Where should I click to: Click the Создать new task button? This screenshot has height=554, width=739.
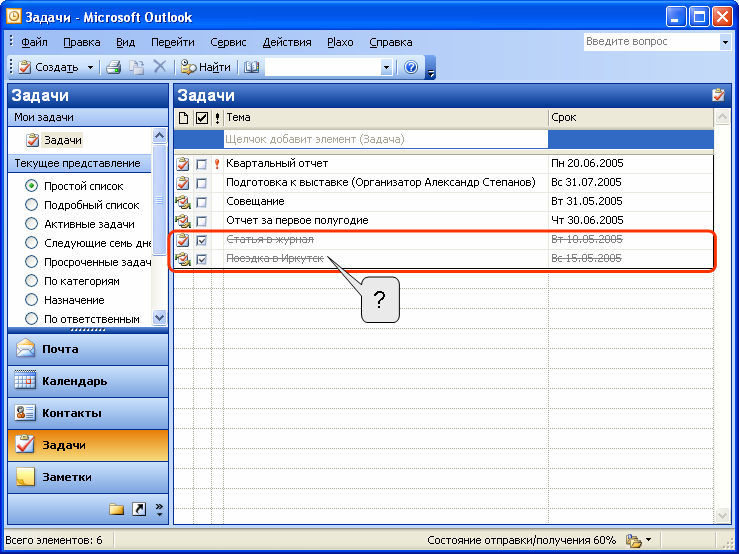(48, 67)
